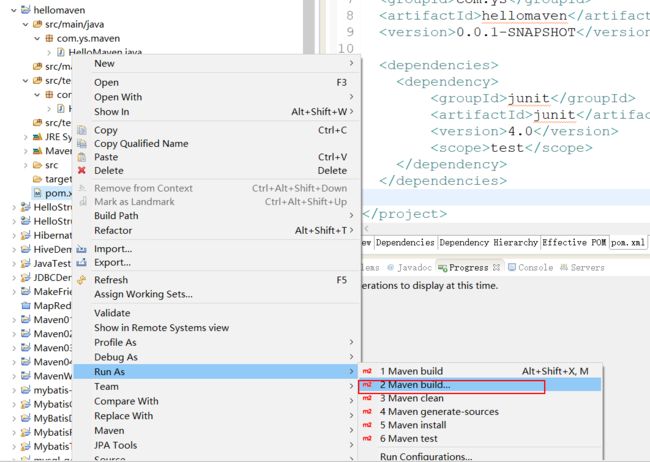Switch to the Effective POM tab
The width and height of the screenshot is (650, 462).
click(x=574, y=243)
